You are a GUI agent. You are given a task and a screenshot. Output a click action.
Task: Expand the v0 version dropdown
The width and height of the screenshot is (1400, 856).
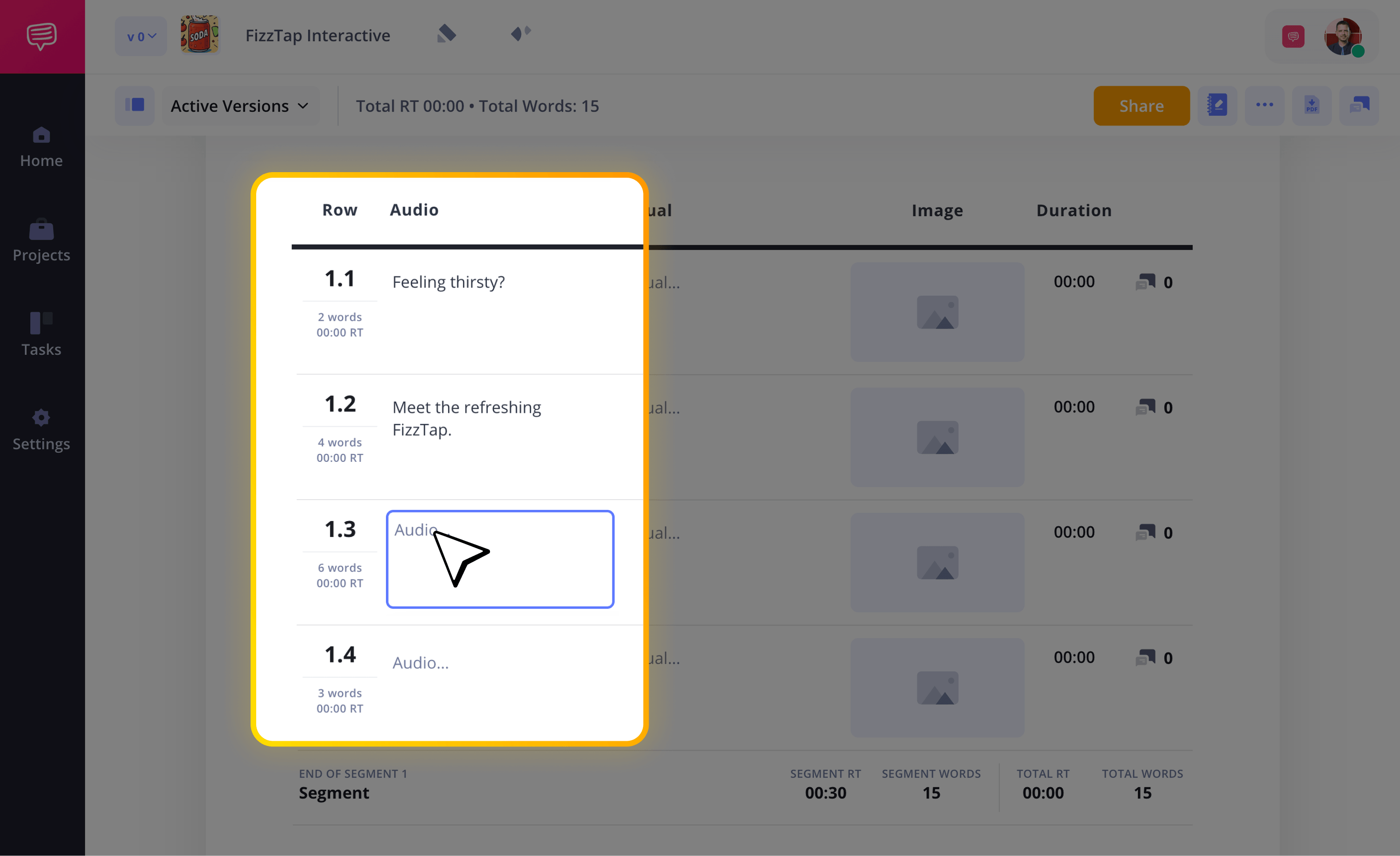(141, 36)
